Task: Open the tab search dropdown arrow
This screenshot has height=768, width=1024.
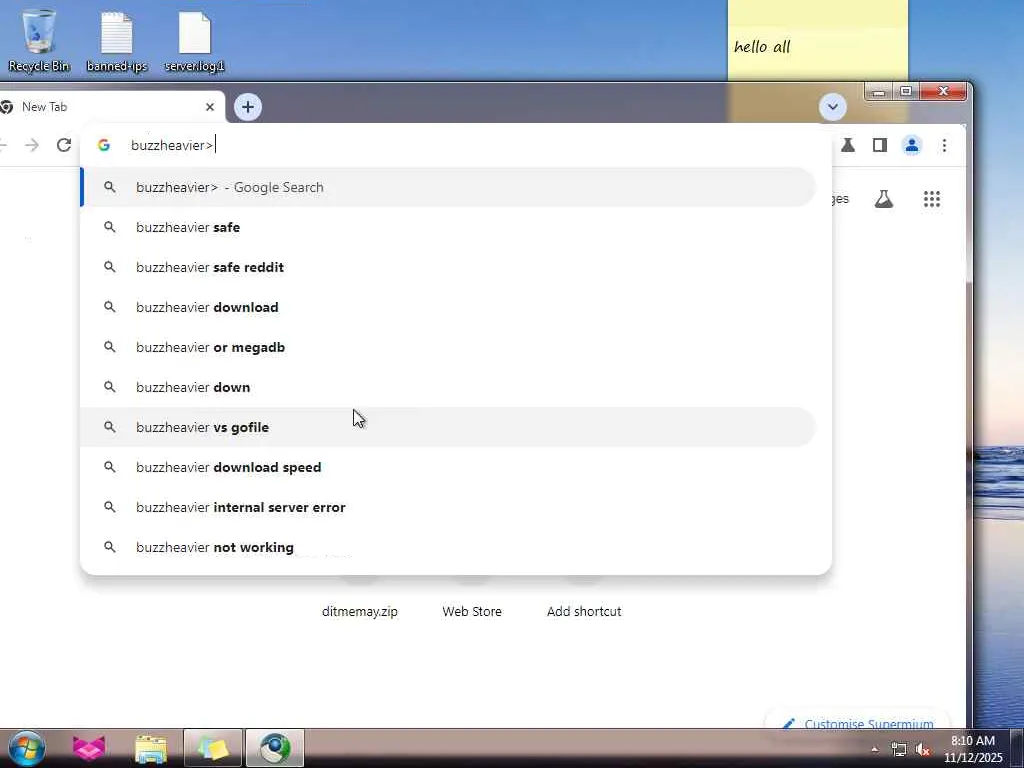Action: [833, 107]
